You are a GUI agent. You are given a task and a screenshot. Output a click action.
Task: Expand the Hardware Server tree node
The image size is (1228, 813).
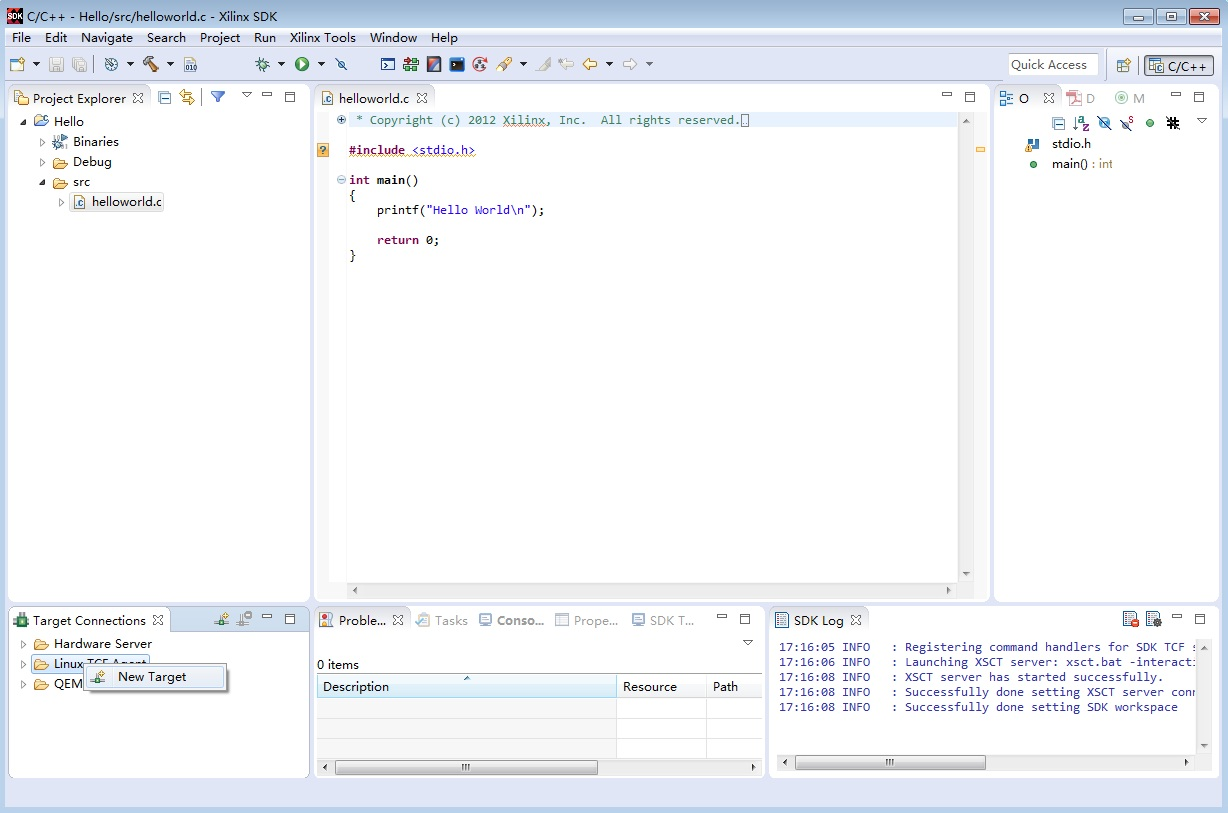pos(22,643)
